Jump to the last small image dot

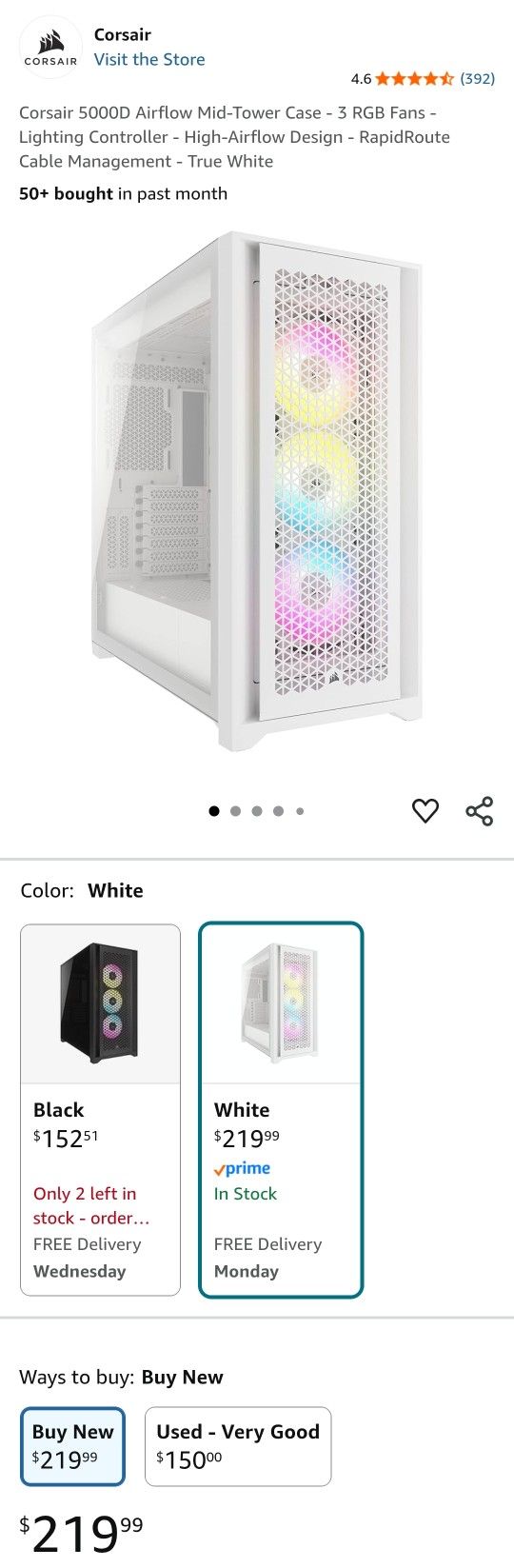(x=300, y=811)
